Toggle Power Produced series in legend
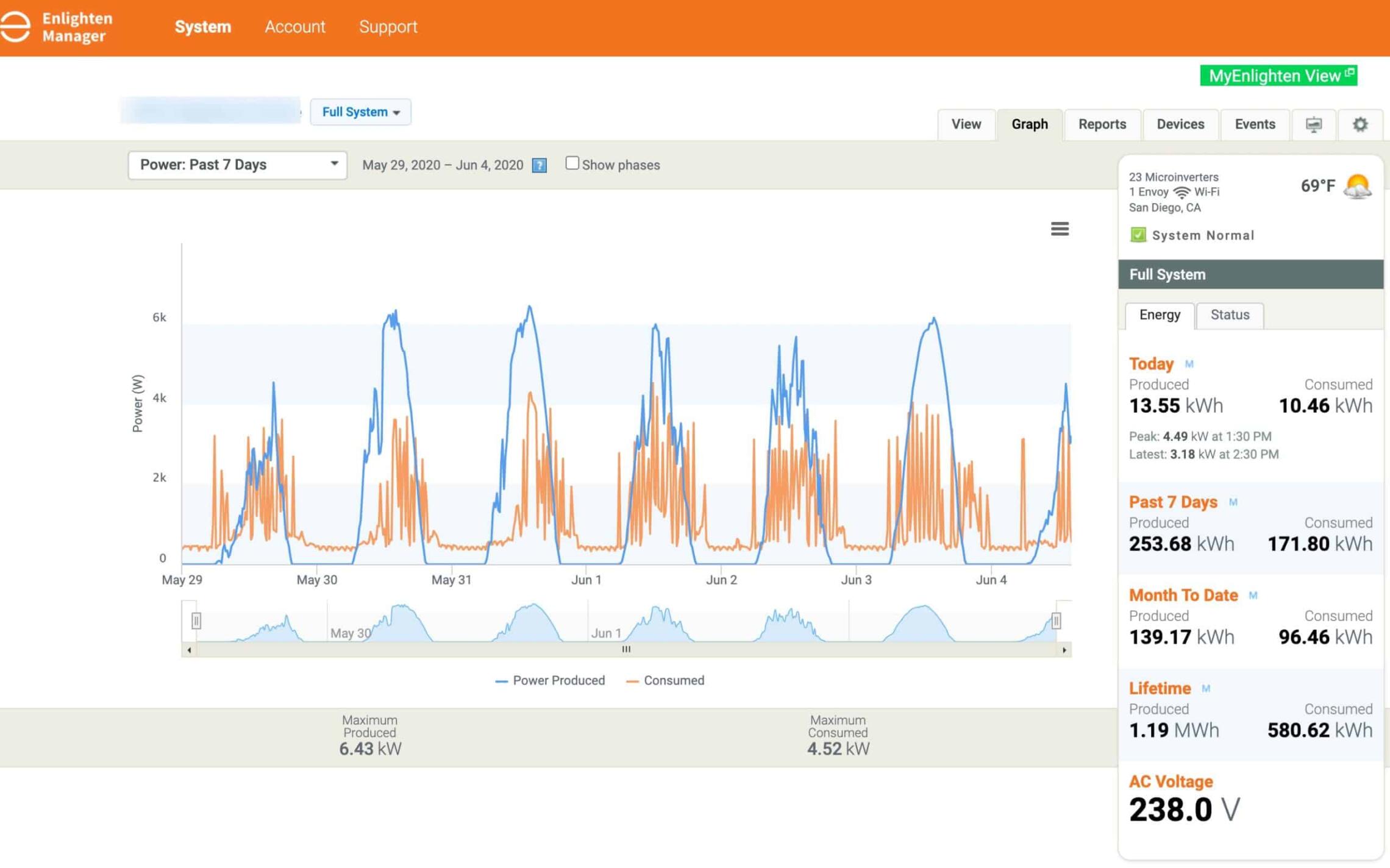Screen dimensions: 1390x868 pos(550,680)
